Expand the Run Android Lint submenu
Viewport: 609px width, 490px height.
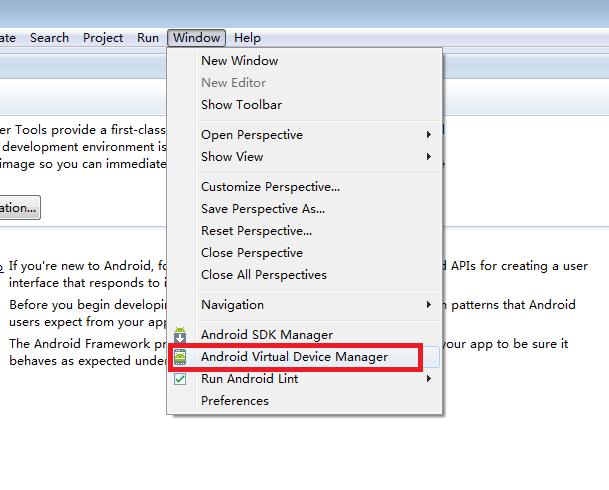tap(304, 379)
